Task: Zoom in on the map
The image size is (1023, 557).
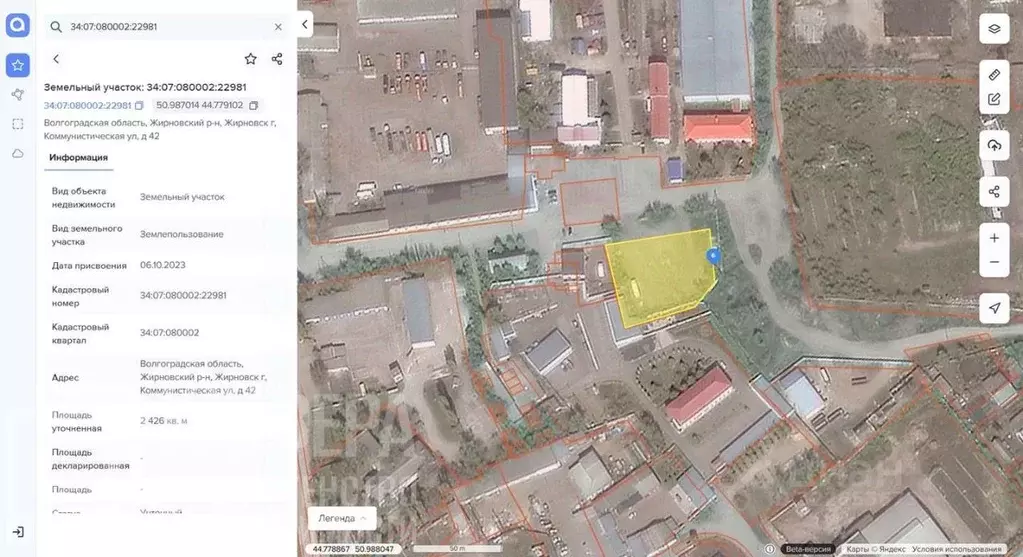Action: 994,238
